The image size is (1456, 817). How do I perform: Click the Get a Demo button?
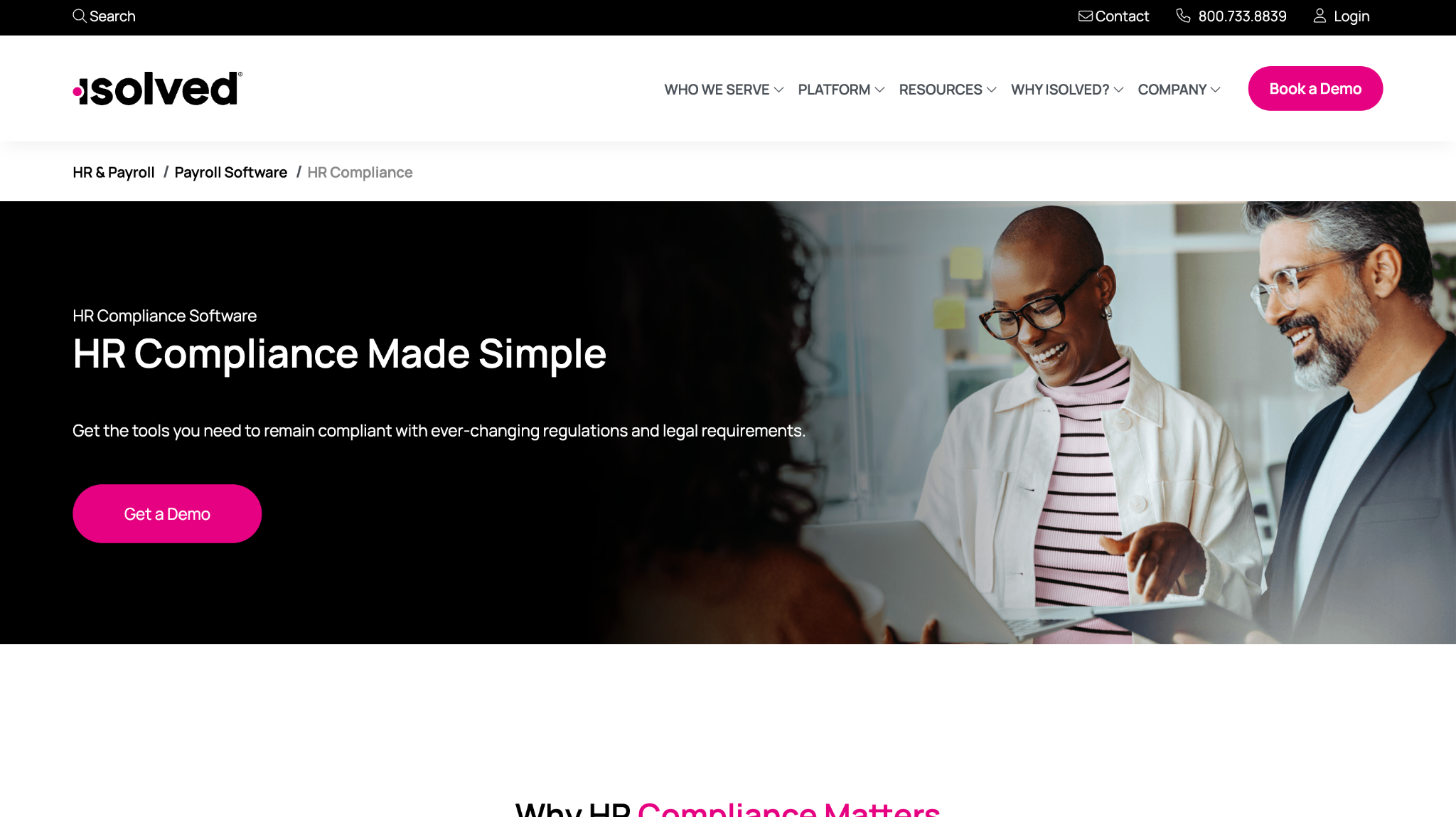click(167, 513)
